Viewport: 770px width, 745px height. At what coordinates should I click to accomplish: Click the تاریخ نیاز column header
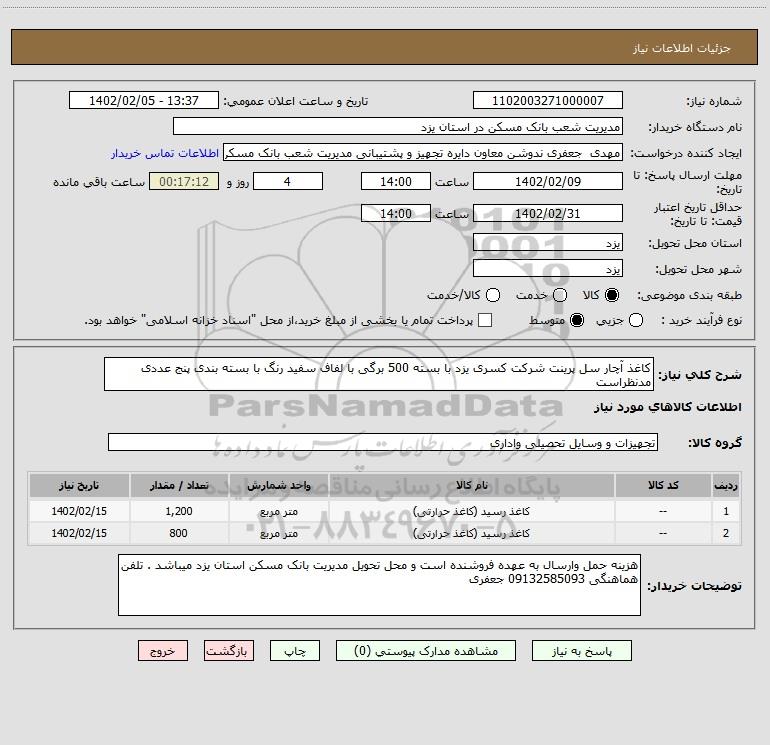pyautogui.click(x=79, y=485)
